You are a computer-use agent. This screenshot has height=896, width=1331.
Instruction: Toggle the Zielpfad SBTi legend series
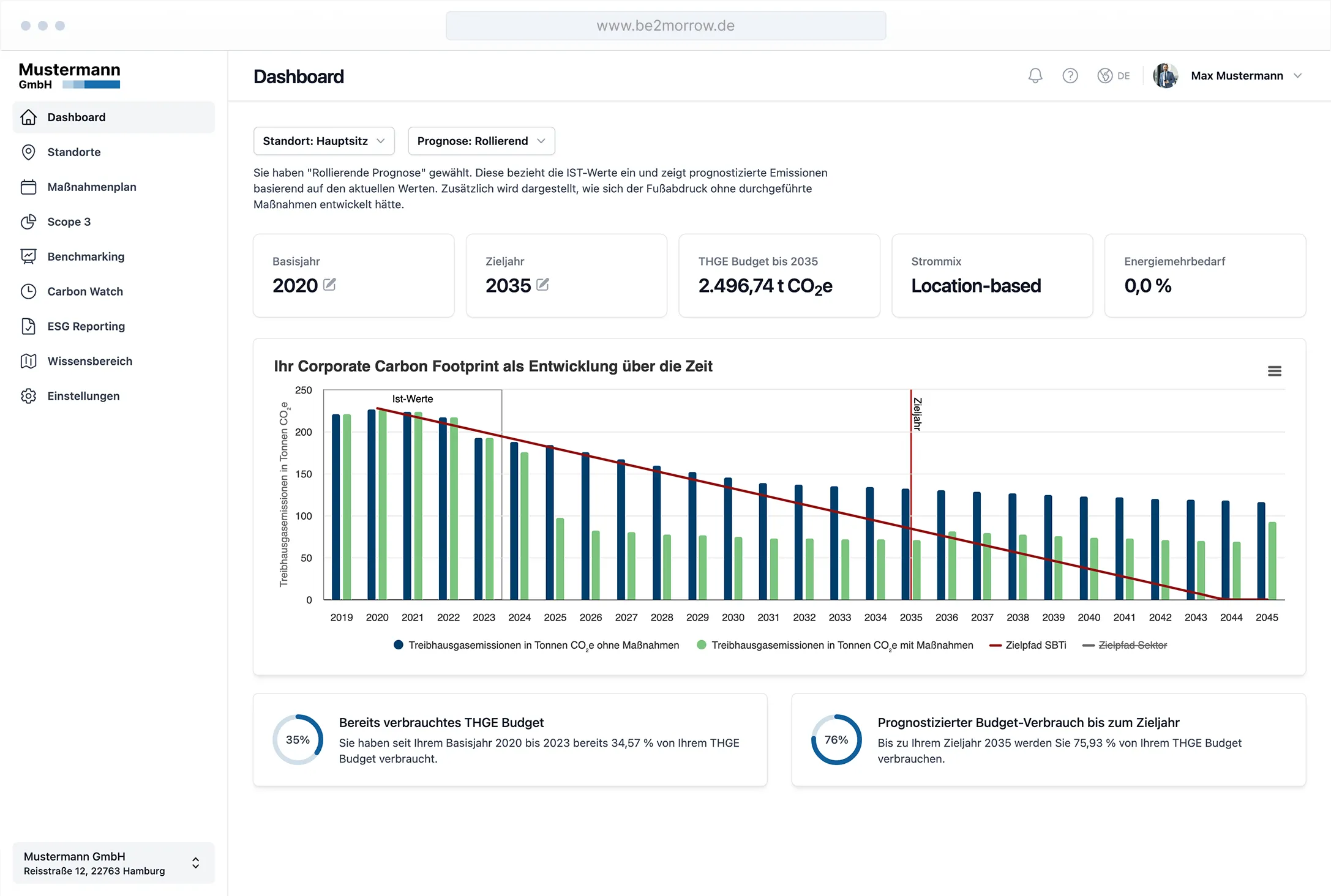pyautogui.click(x=1035, y=645)
